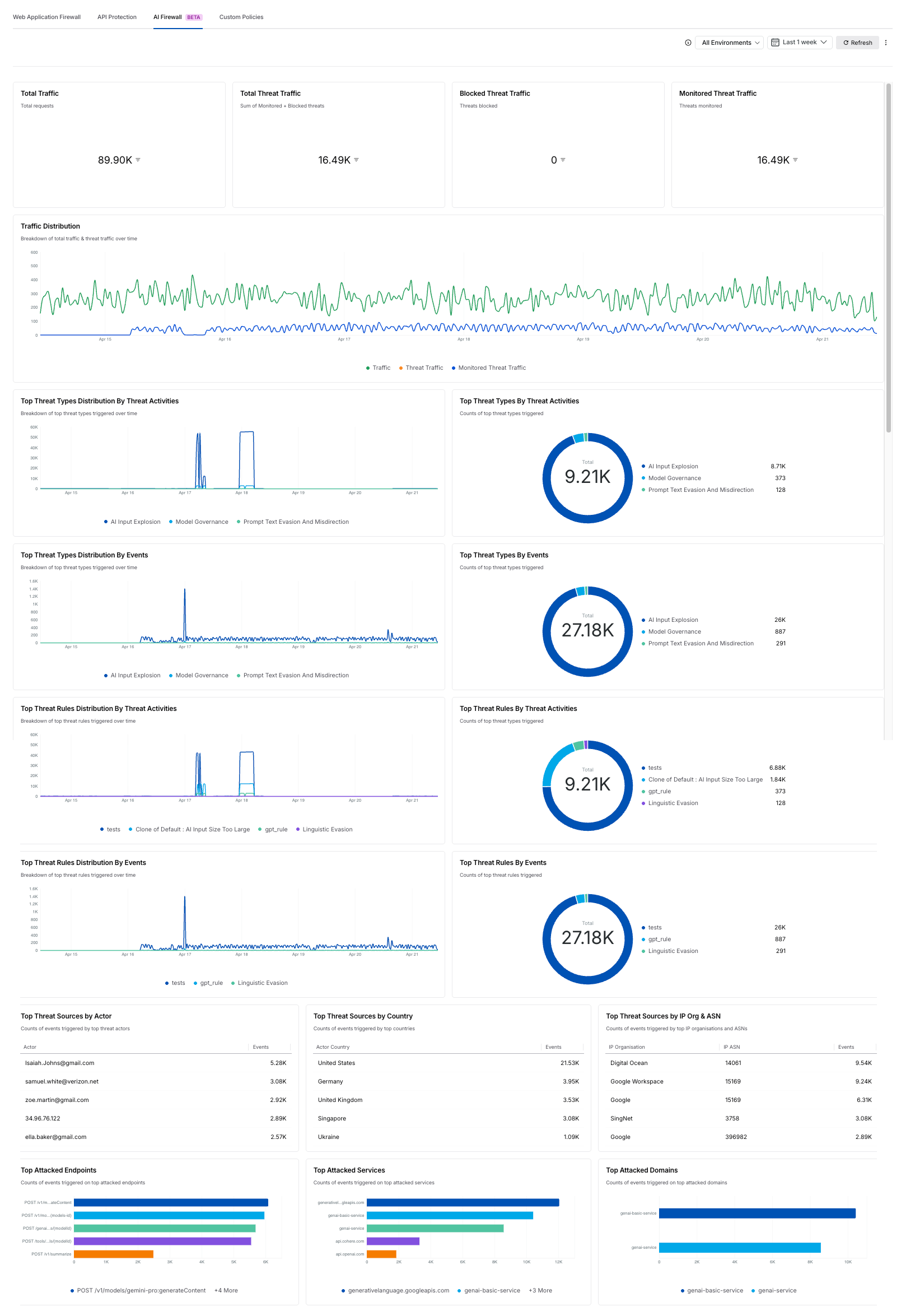Toggle generativelanguage.googleapis.com legend in Attacked Services

point(395,1291)
